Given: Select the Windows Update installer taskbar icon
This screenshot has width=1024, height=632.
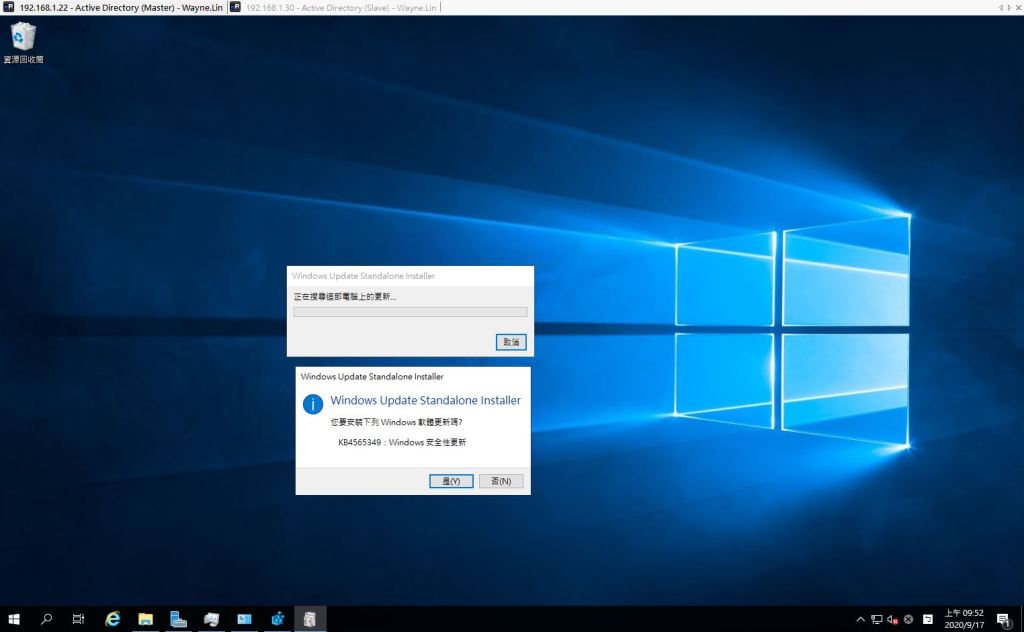Looking at the screenshot, I should click(x=310, y=619).
